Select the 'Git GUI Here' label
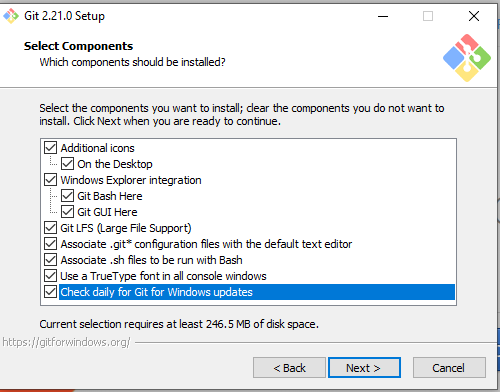500x392 pixels. pos(107,212)
